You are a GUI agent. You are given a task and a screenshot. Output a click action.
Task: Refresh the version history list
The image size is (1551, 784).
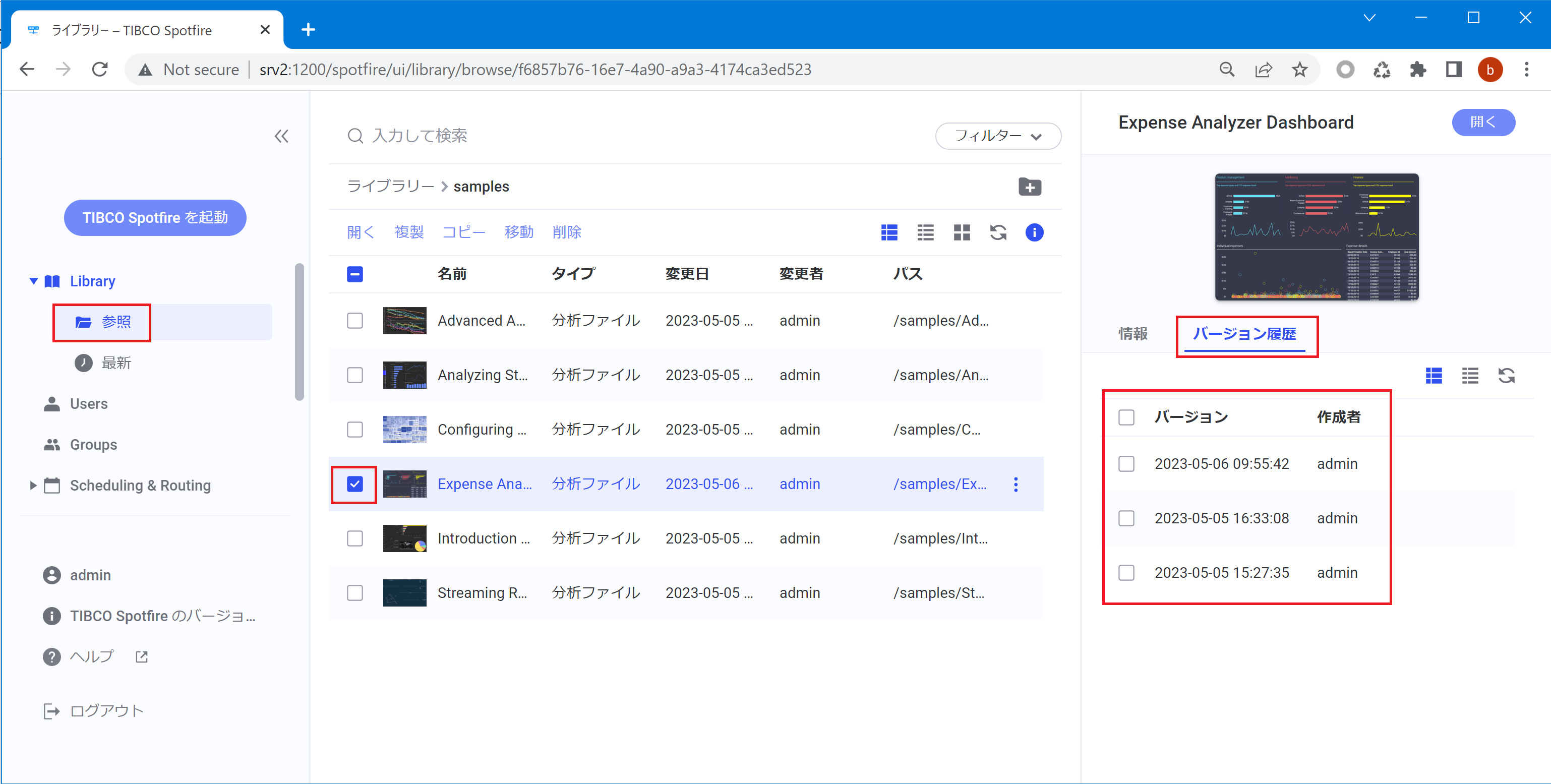click(1506, 376)
